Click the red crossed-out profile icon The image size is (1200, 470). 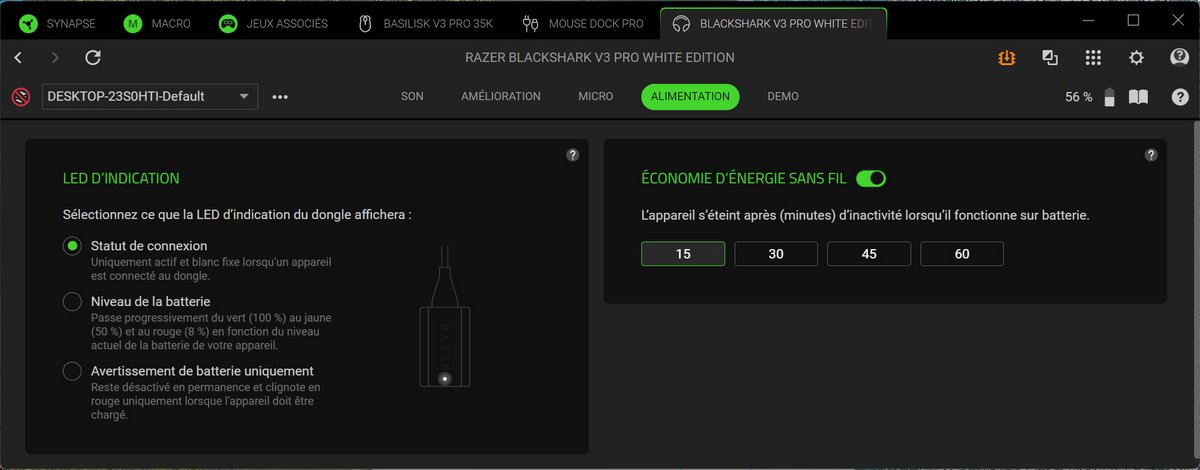coord(20,97)
